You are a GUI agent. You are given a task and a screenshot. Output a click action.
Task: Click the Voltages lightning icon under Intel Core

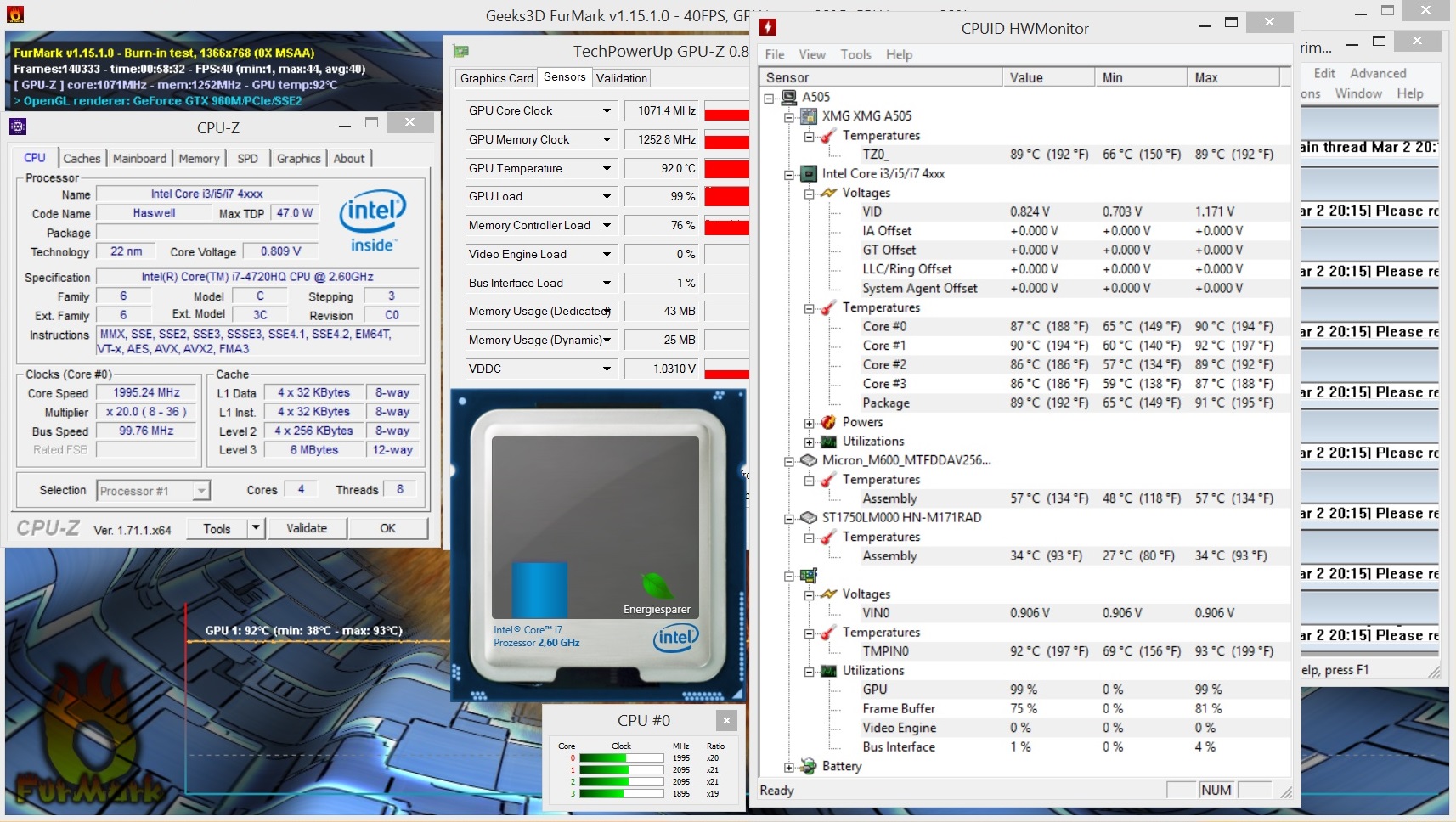829,193
